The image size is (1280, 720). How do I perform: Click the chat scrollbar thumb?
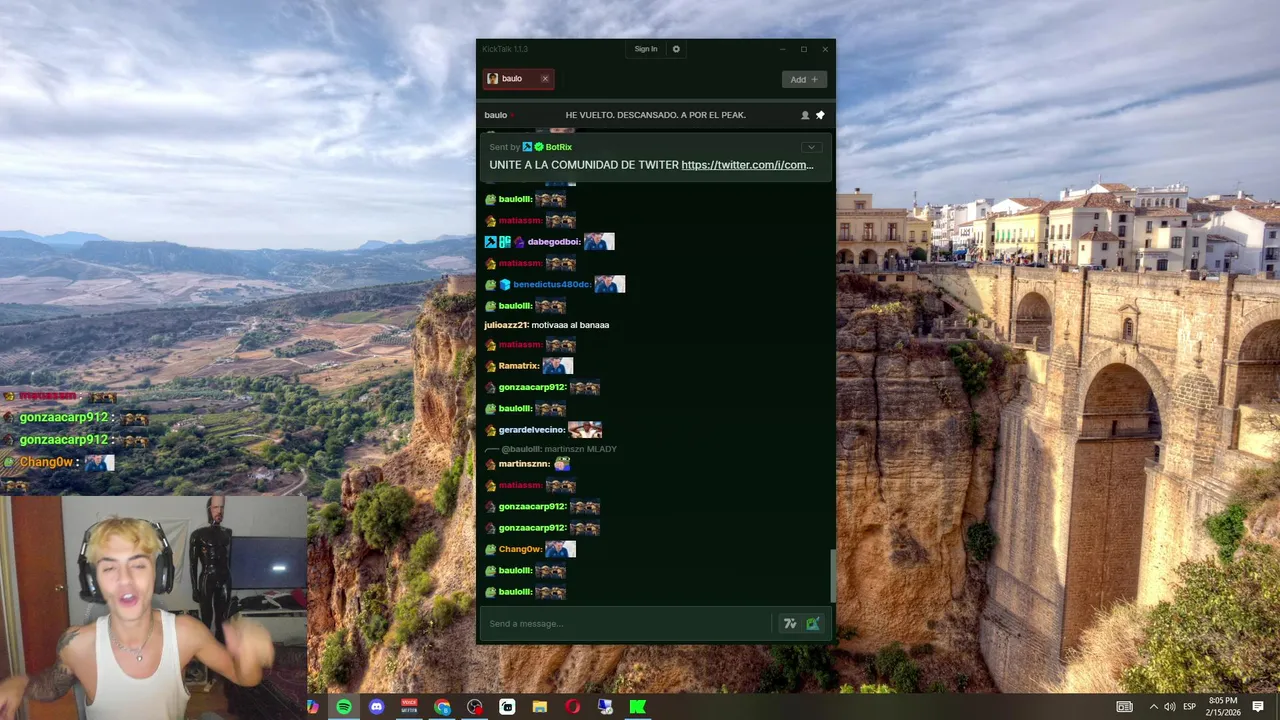(x=832, y=574)
